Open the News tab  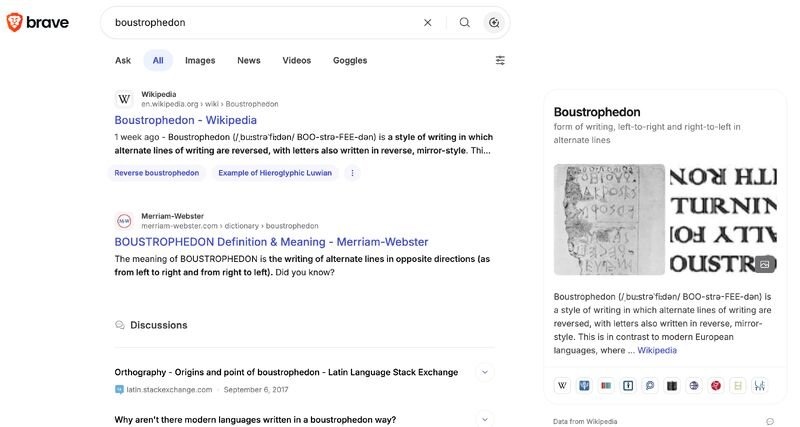point(249,60)
